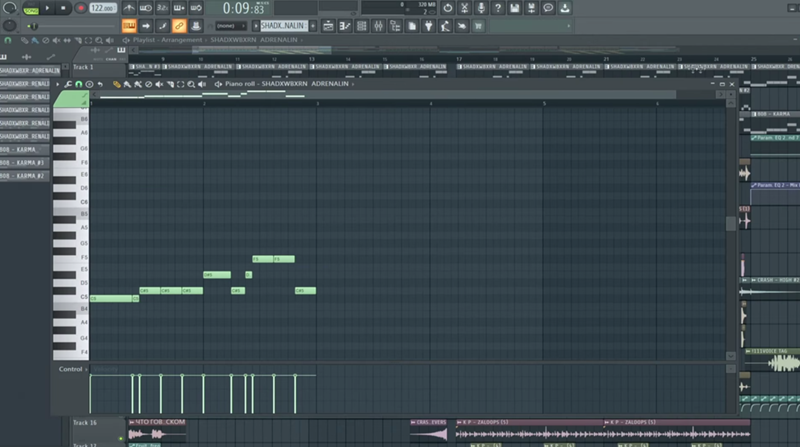Open the (none) snap dropdown
This screenshot has height=447, width=800.
(x=231, y=26)
